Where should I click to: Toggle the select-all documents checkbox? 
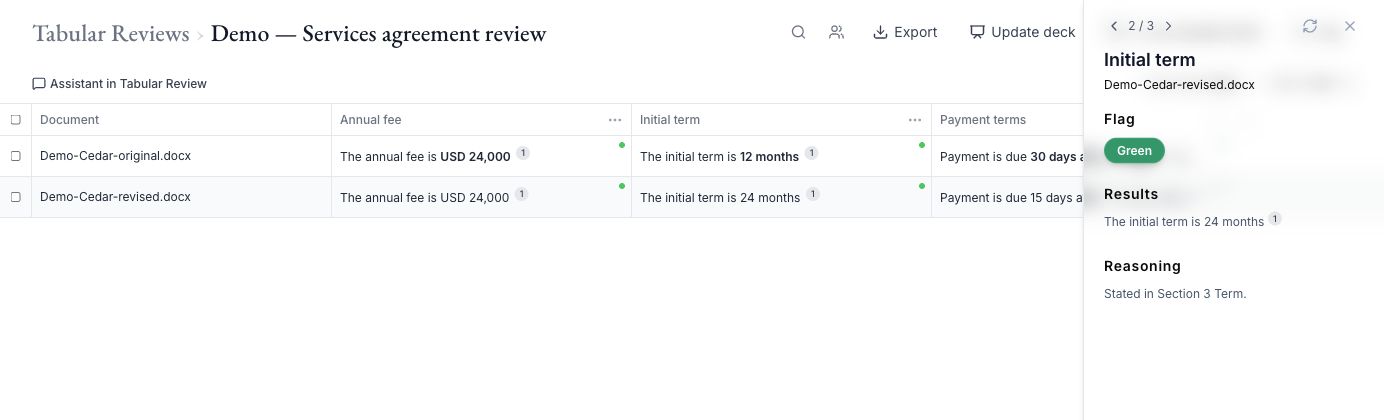(x=15, y=120)
